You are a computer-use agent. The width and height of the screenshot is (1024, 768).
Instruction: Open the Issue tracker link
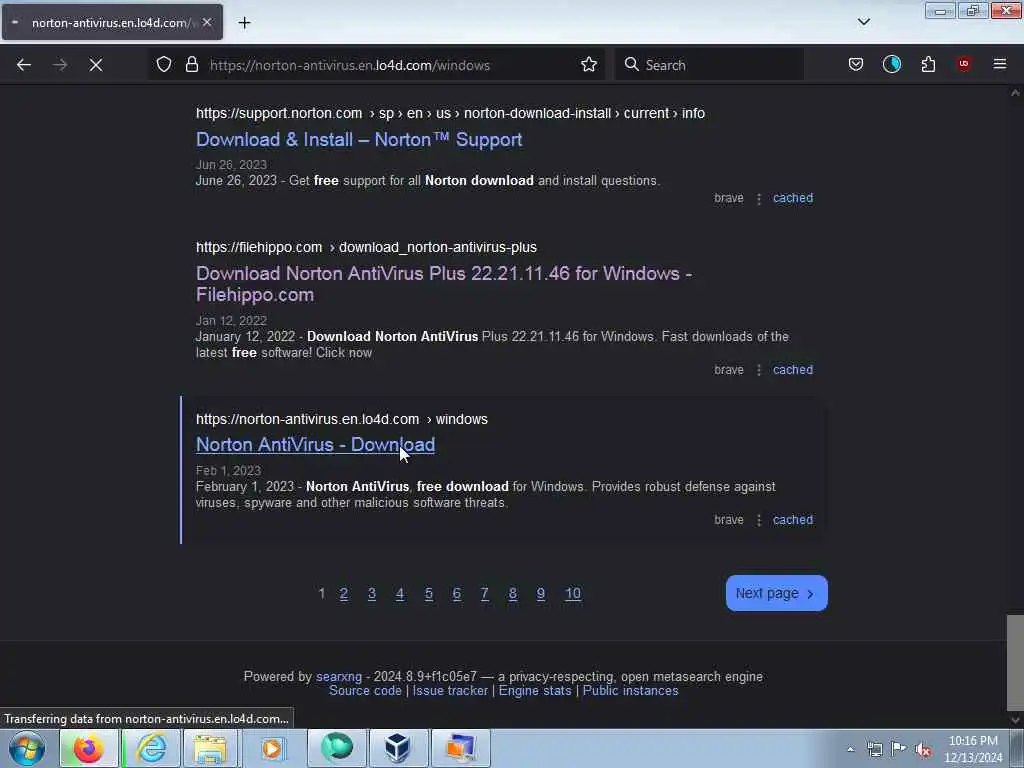pyautogui.click(x=450, y=691)
